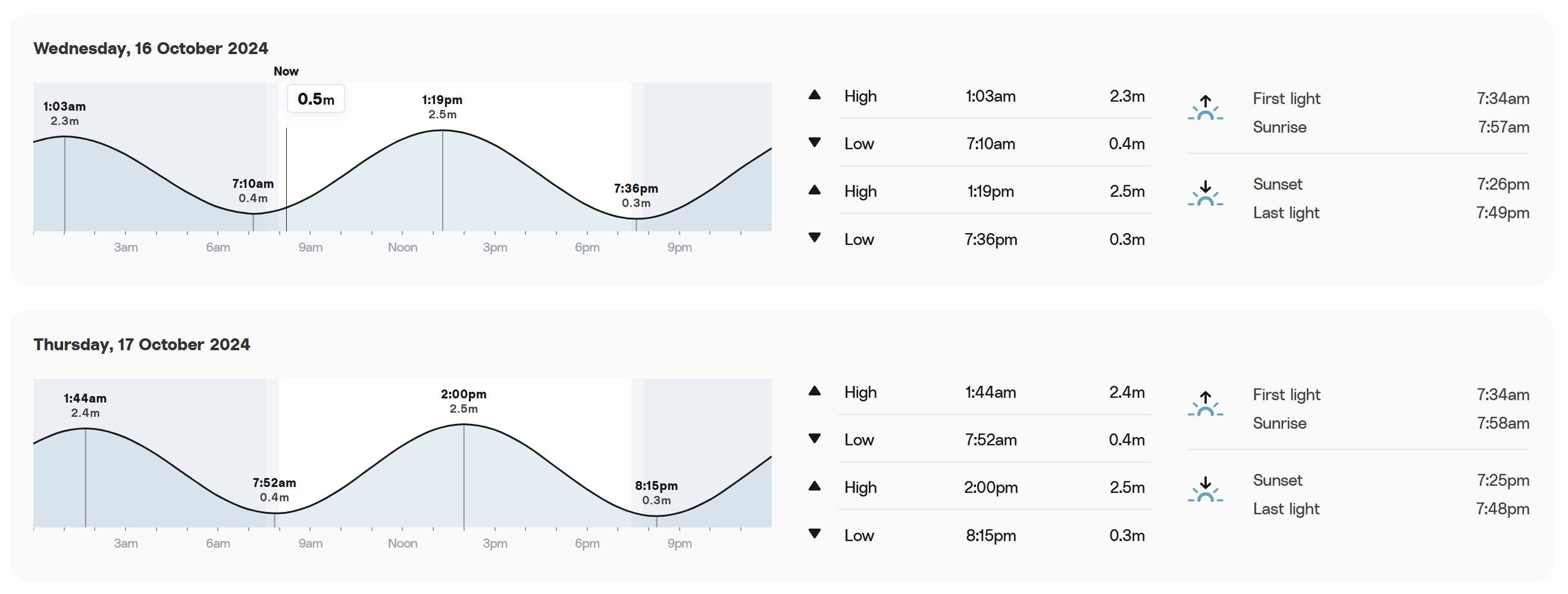
Task: Click the up triangle beside Thursday 2:00pm High
Action: (815, 486)
